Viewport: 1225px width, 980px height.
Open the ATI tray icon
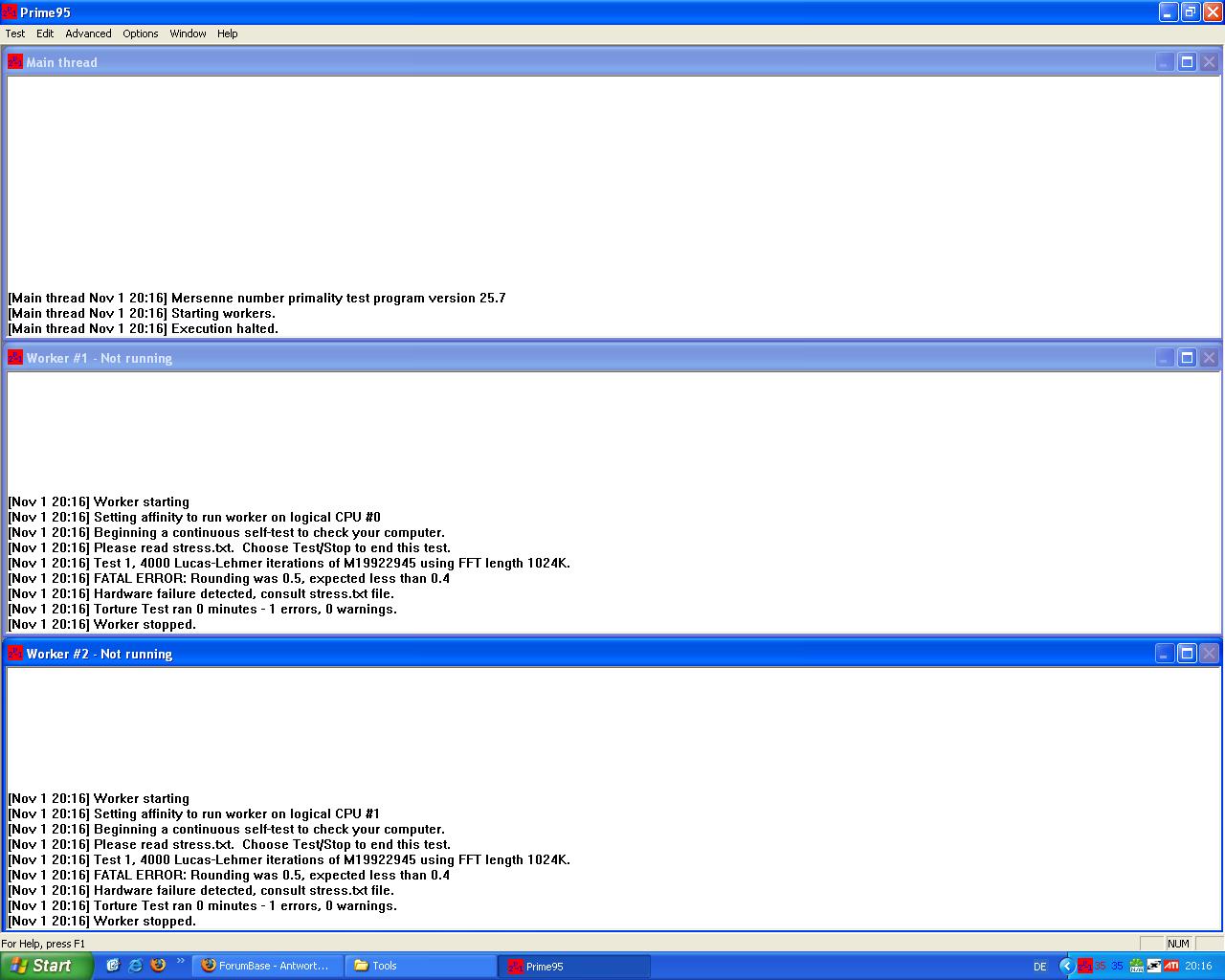[1170, 967]
